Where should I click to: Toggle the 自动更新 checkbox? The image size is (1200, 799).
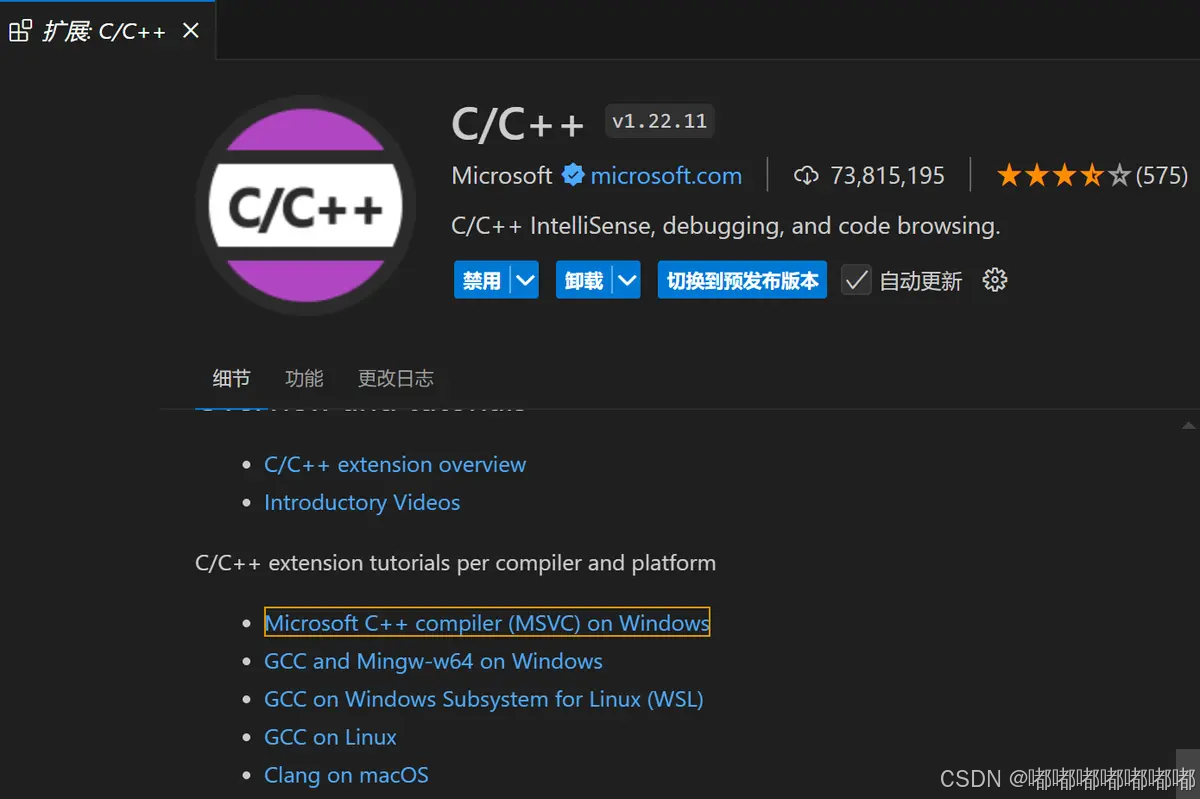(856, 280)
